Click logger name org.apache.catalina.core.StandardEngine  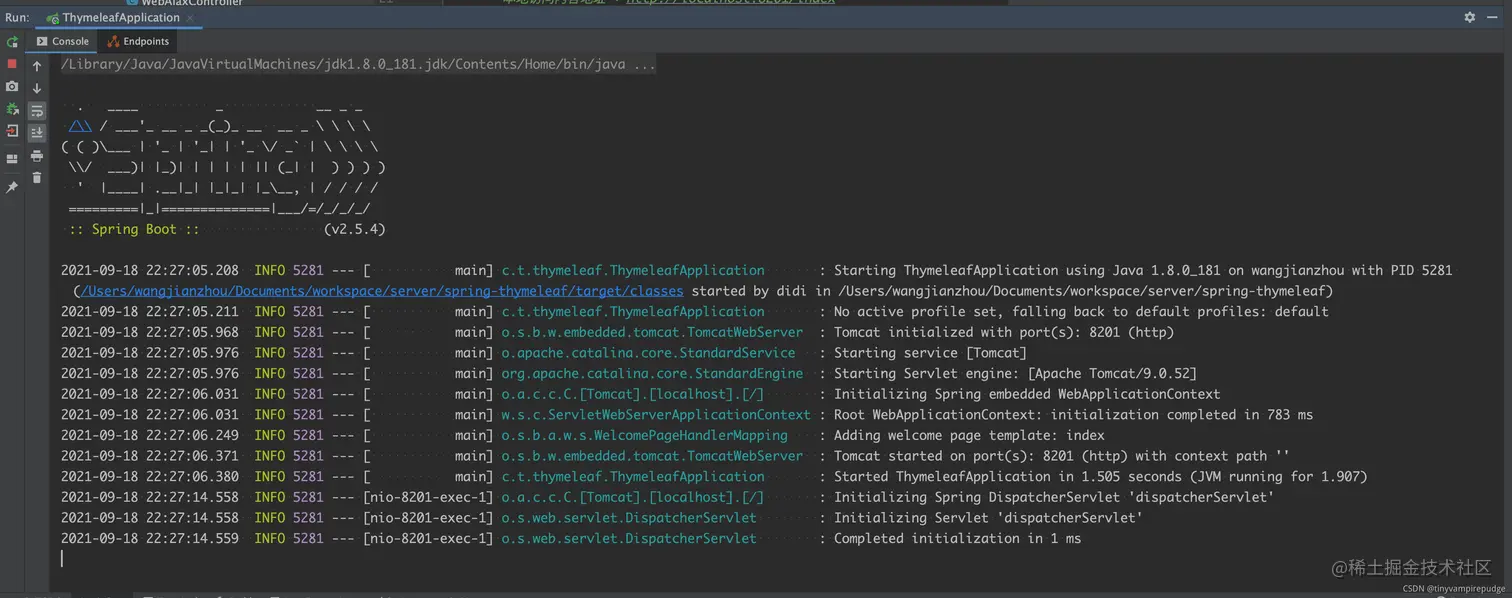point(652,373)
